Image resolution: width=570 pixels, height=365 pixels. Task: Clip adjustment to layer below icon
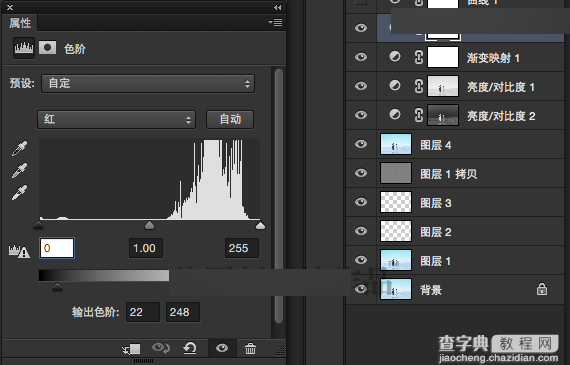pyautogui.click(x=131, y=349)
